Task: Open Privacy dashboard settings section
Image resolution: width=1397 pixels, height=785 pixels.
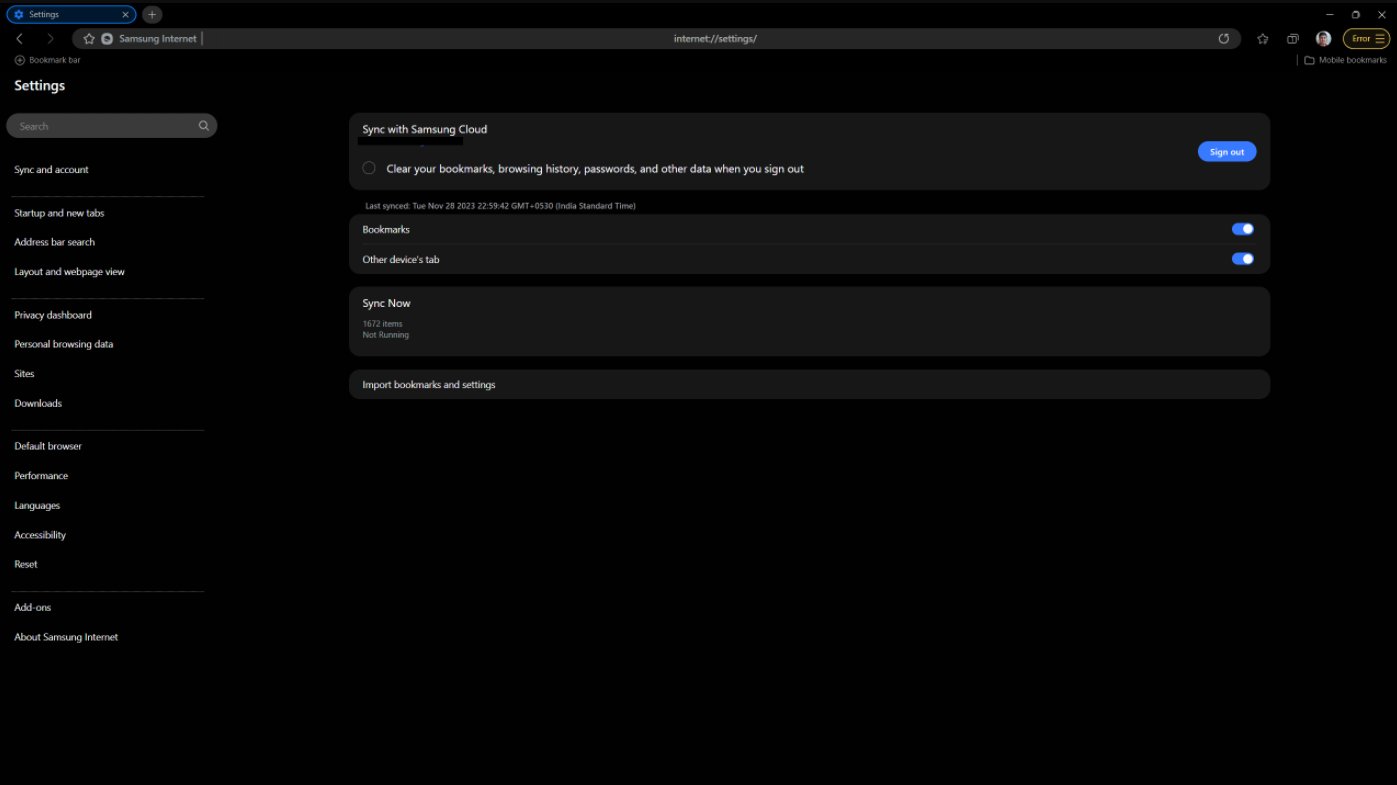Action: point(53,315)
